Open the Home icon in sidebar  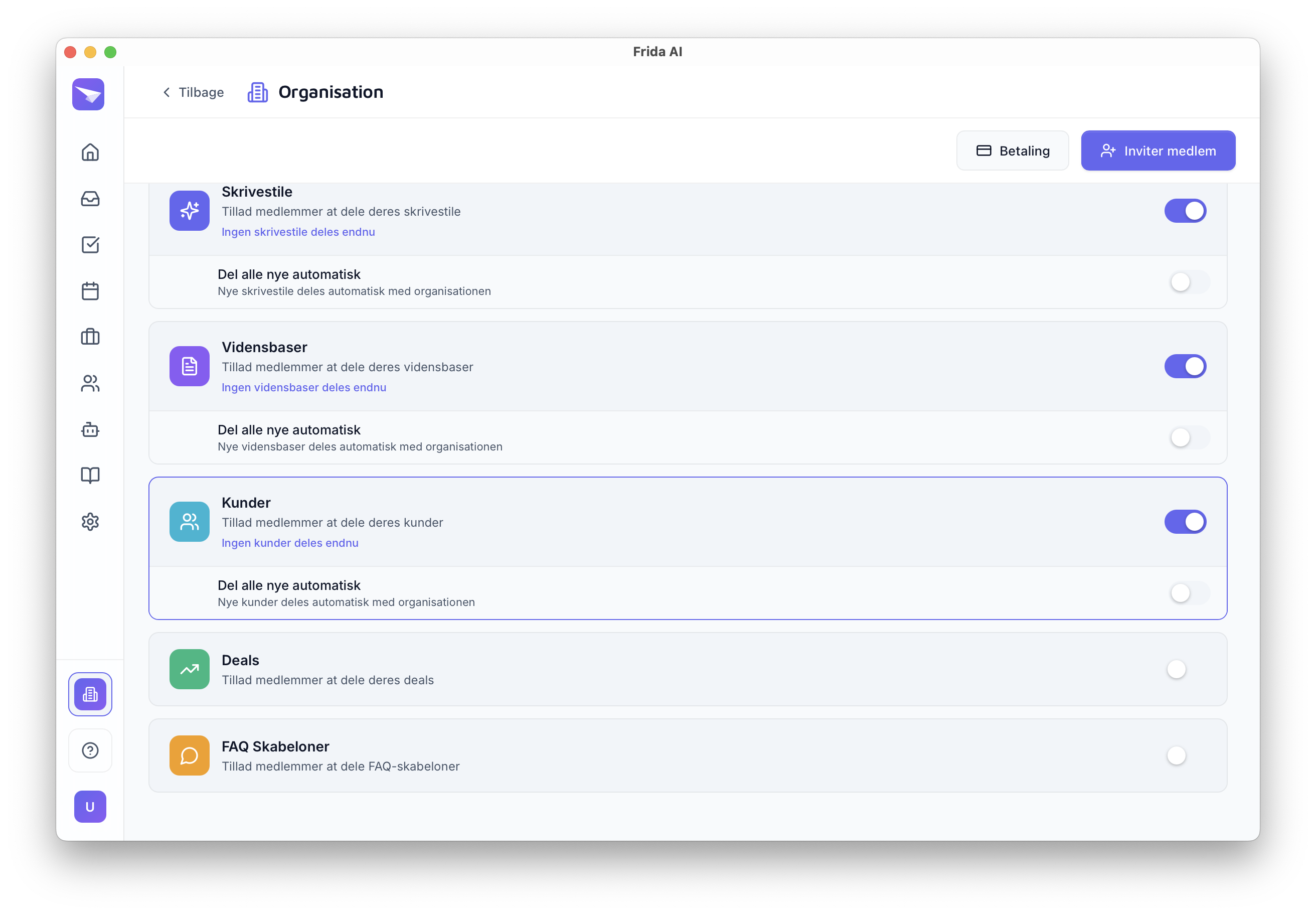pos(90,152)
